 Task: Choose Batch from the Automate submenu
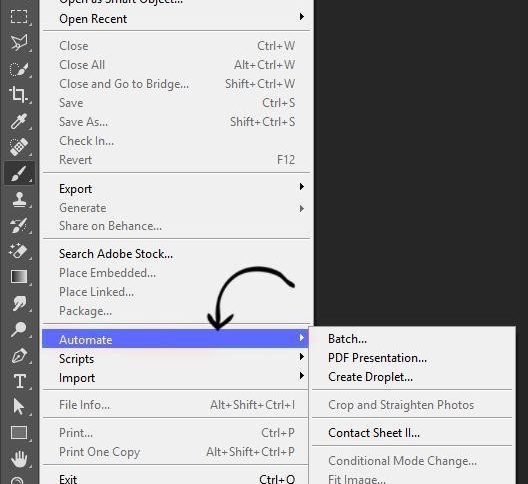point(348,339)
